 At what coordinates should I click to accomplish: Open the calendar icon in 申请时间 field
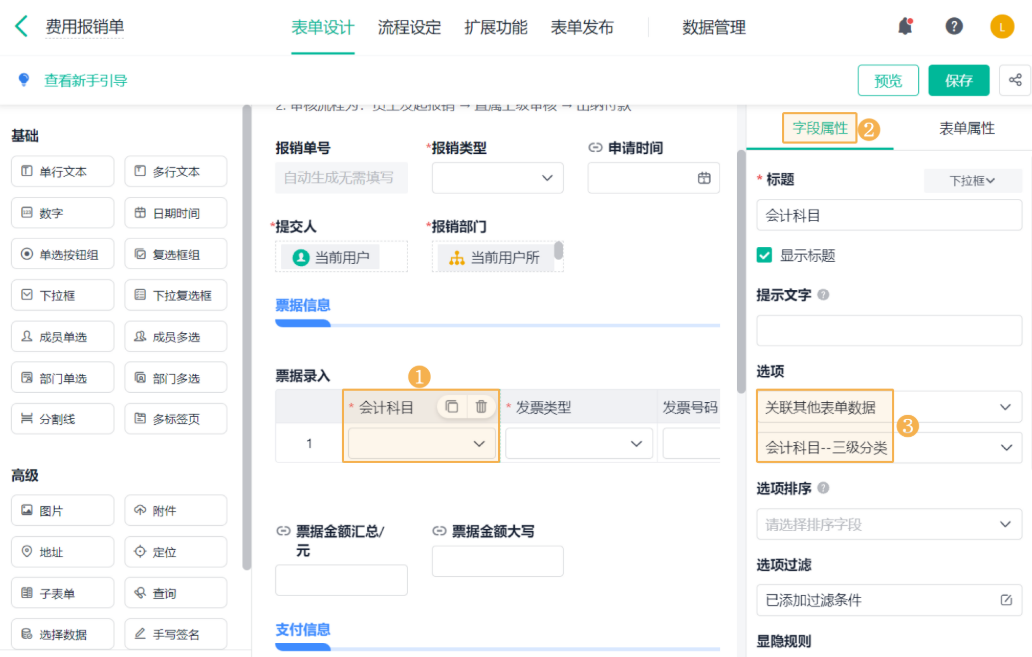[704, 178]
